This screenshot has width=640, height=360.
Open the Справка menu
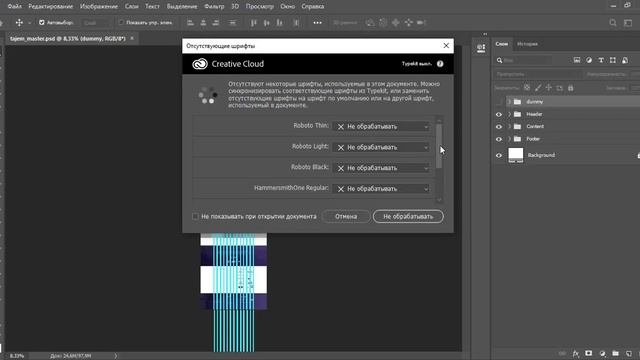point(313,7)
